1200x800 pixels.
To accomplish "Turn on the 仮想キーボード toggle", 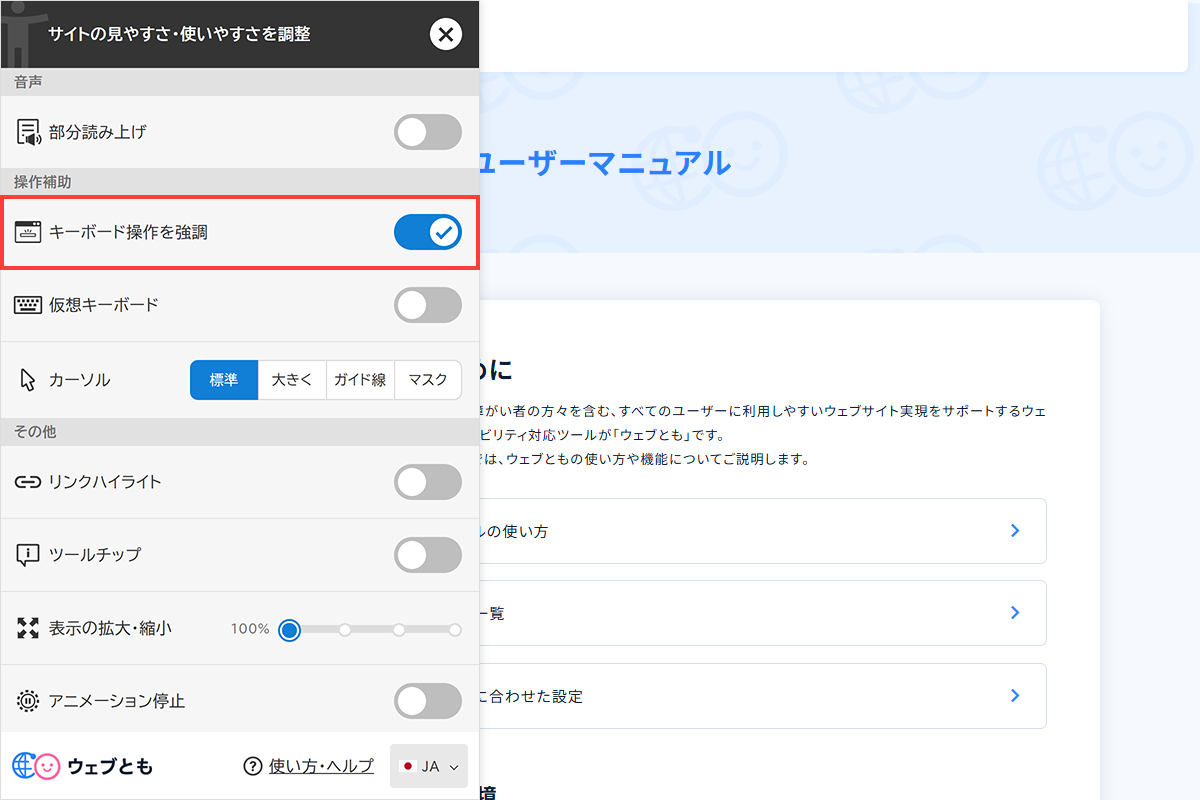I will pyautogui.click(x=428, y=305).
